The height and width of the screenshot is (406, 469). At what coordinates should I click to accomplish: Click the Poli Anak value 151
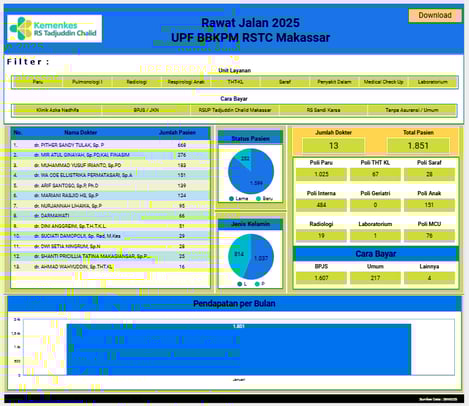pyautogui.click(x=429, y=205)
